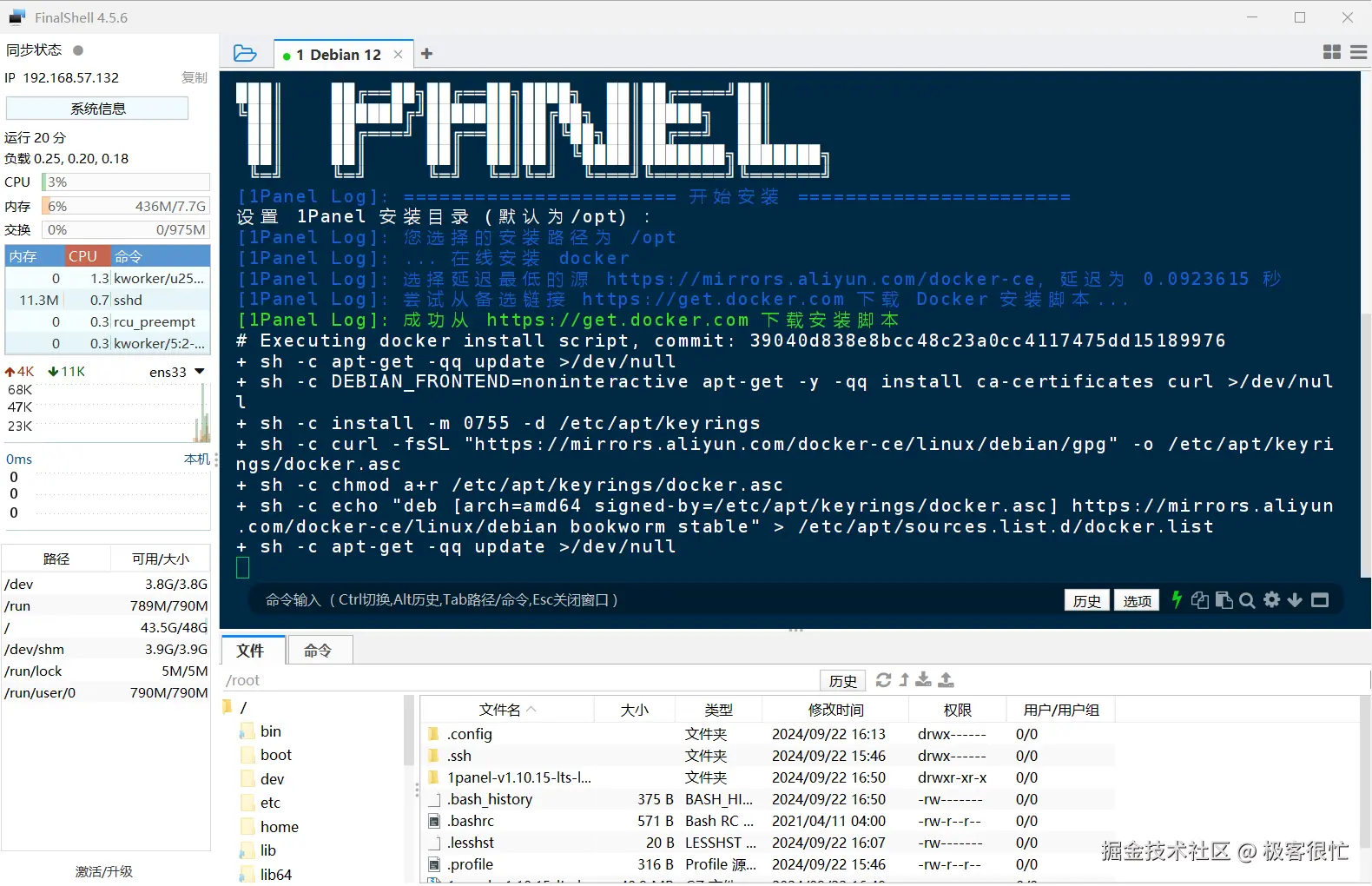Image resolution: width=1372 pixels, height=886 pixels.
Task: Select the rcu_preempt process row
Action: [x=108, y=321]
